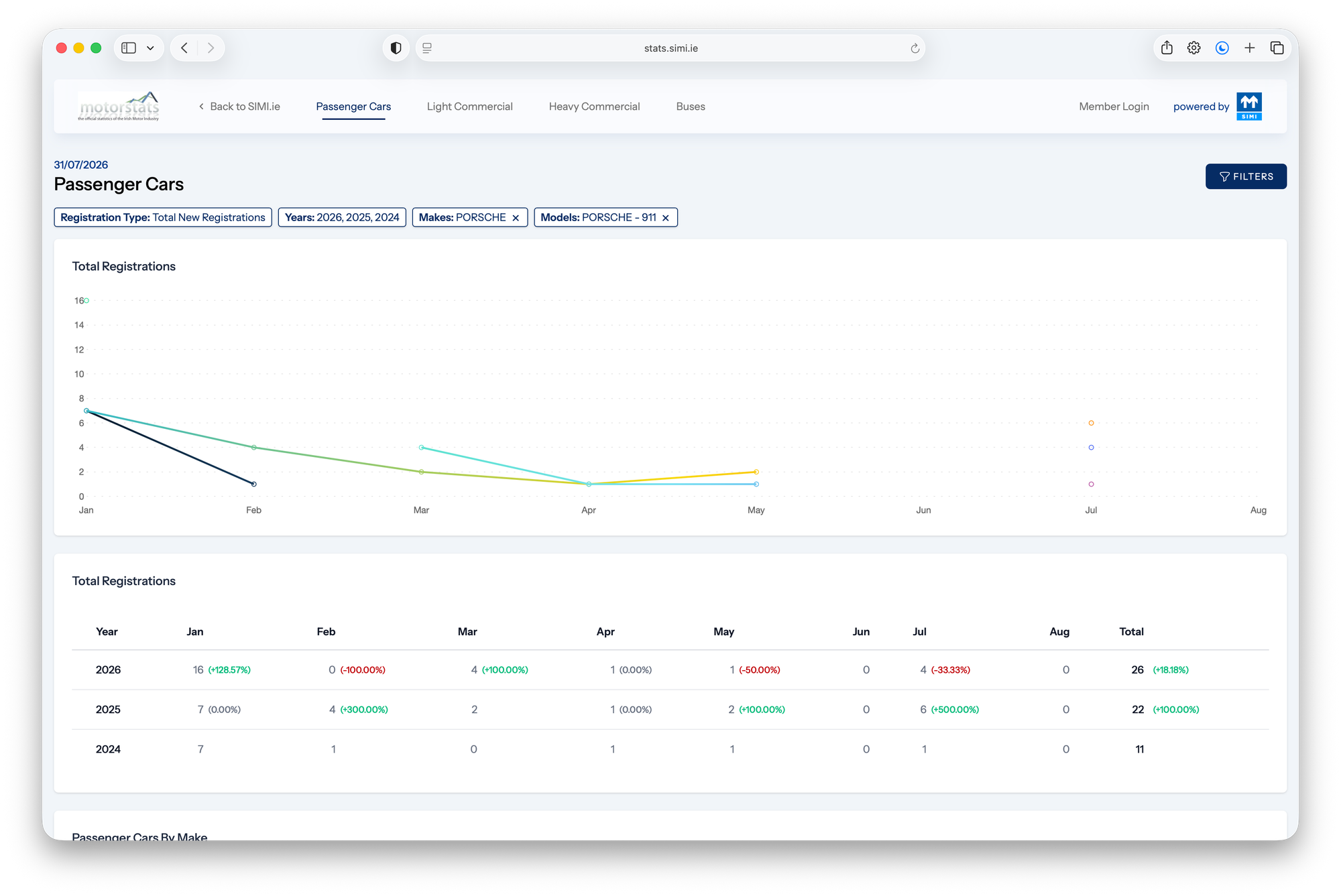Image resolution: width=1341 pixels, height=896 pixels.
Task: Click the 31/07/2026 date label
Action: point(80,165)
